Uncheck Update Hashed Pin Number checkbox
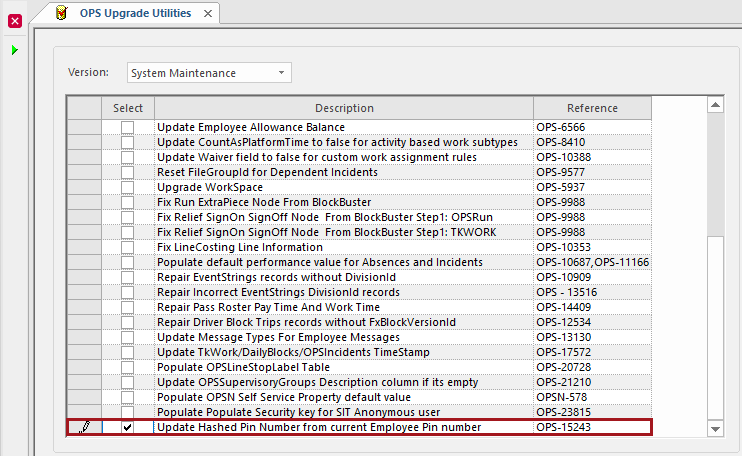 [x=127, y=427]
